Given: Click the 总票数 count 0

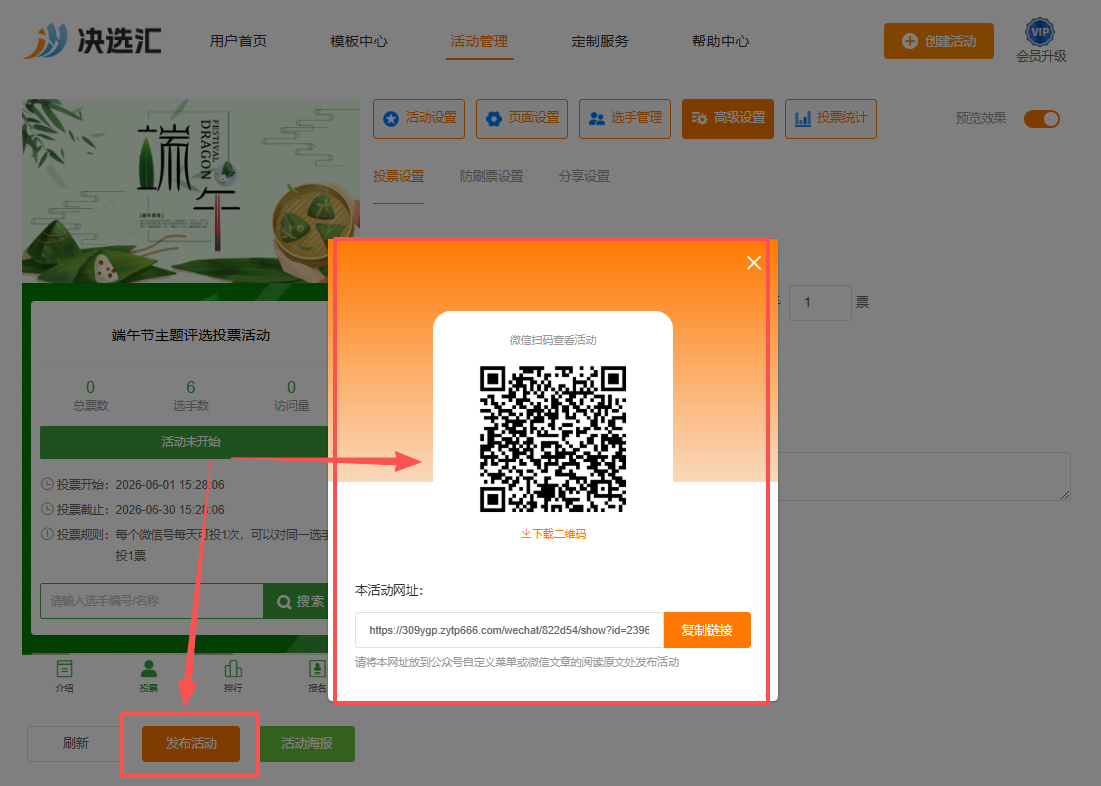Looking at the screenshot, I should [x=90, y=388].
